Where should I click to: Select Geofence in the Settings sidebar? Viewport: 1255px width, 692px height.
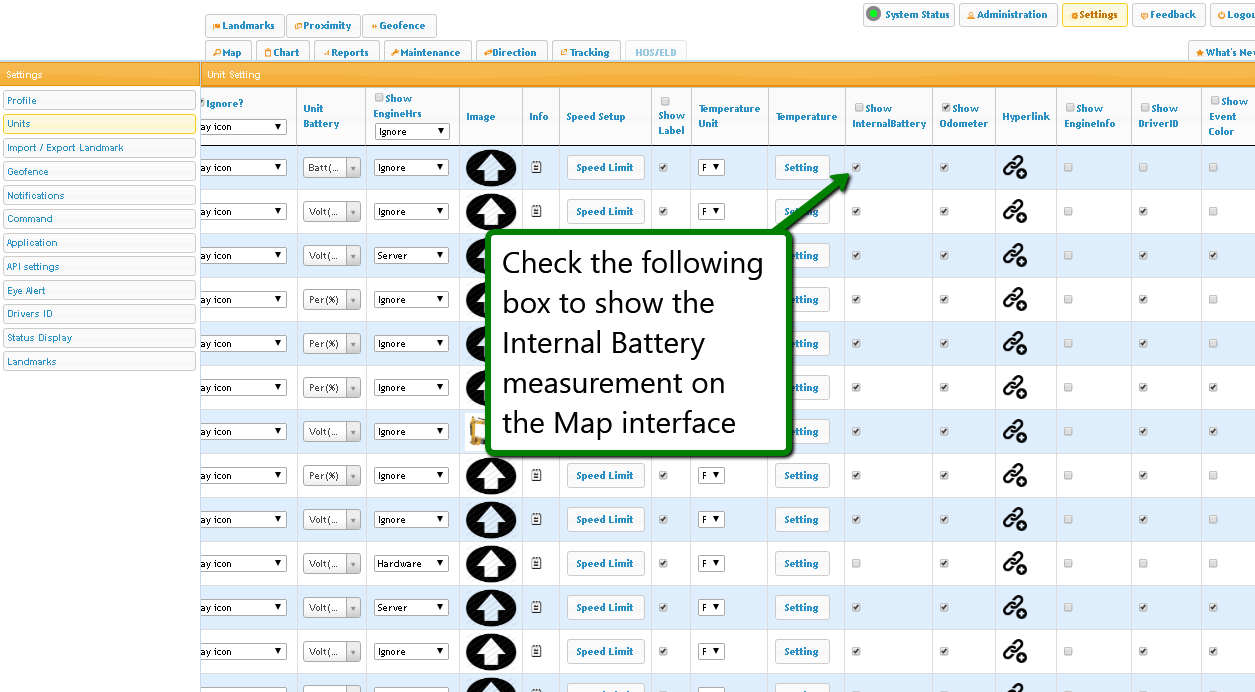99,172
